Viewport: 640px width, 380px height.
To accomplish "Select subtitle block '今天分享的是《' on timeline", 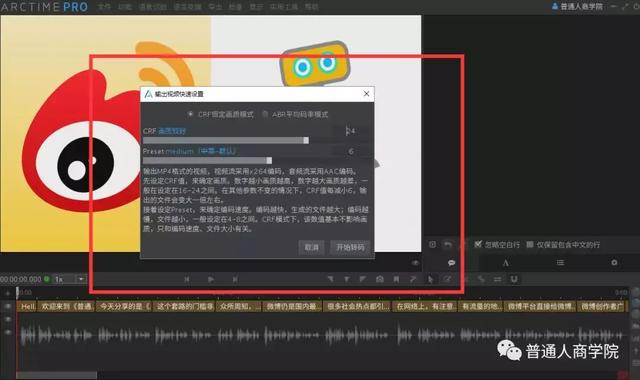I will pyautogui.click(x=124, y=307).
